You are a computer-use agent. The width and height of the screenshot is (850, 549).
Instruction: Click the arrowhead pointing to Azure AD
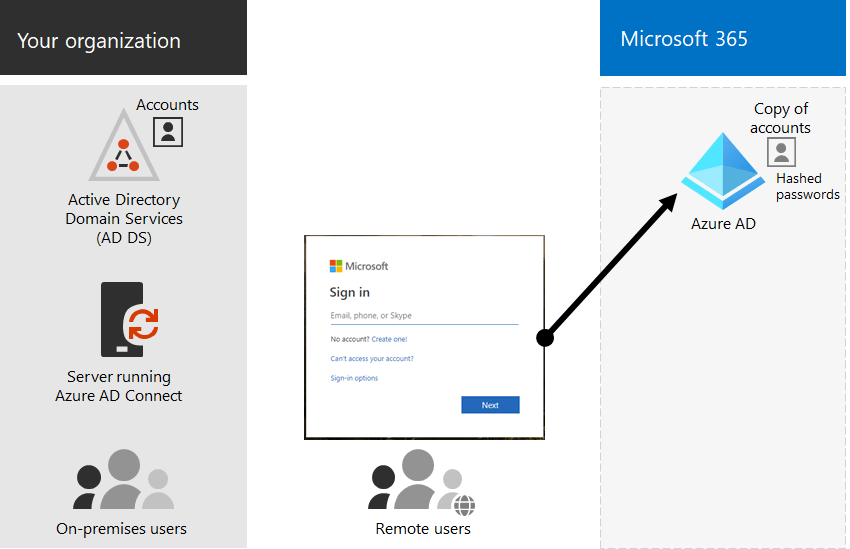click(672, 202)
